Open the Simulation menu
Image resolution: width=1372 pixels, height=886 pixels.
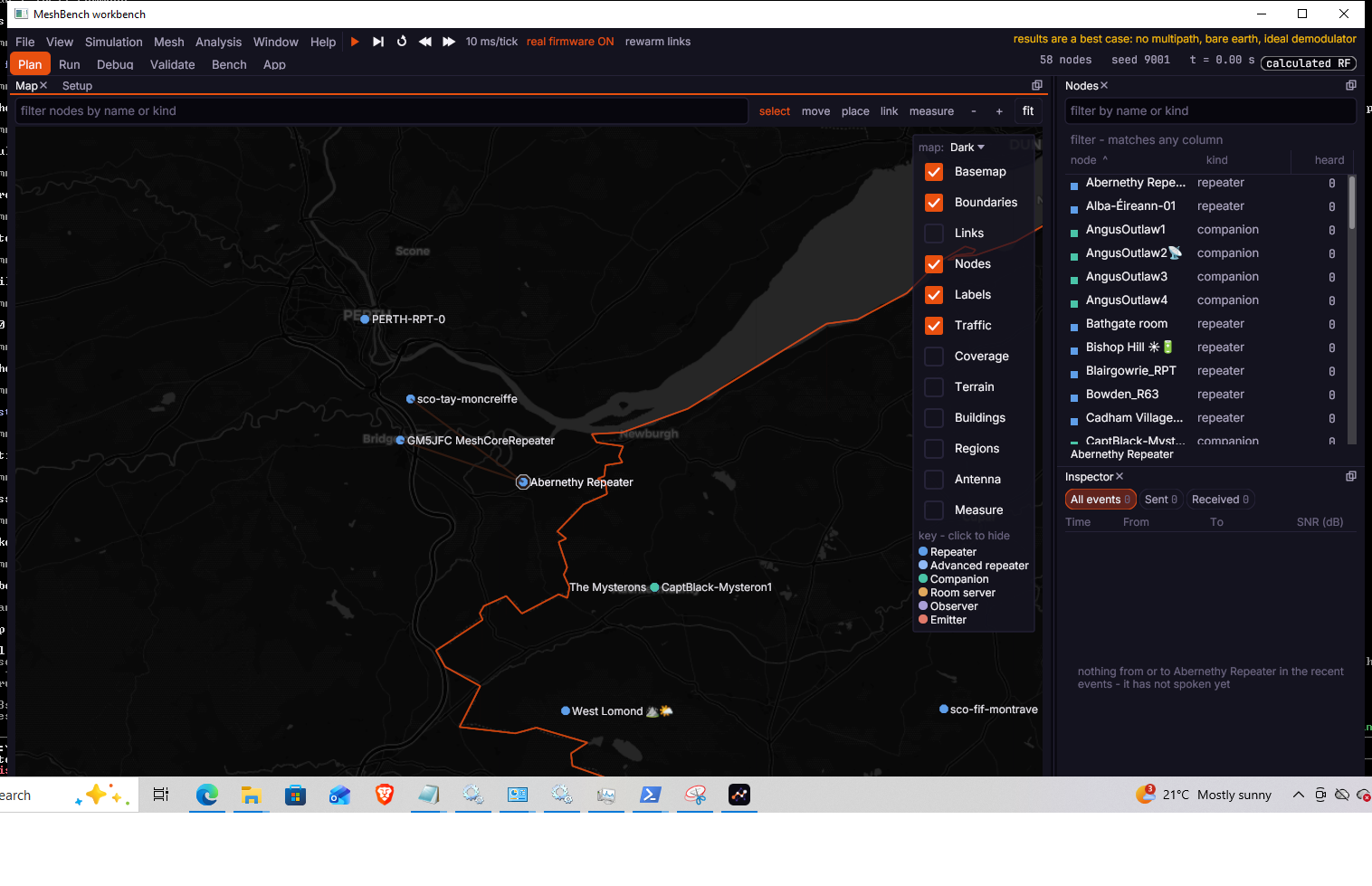(114, 42)
